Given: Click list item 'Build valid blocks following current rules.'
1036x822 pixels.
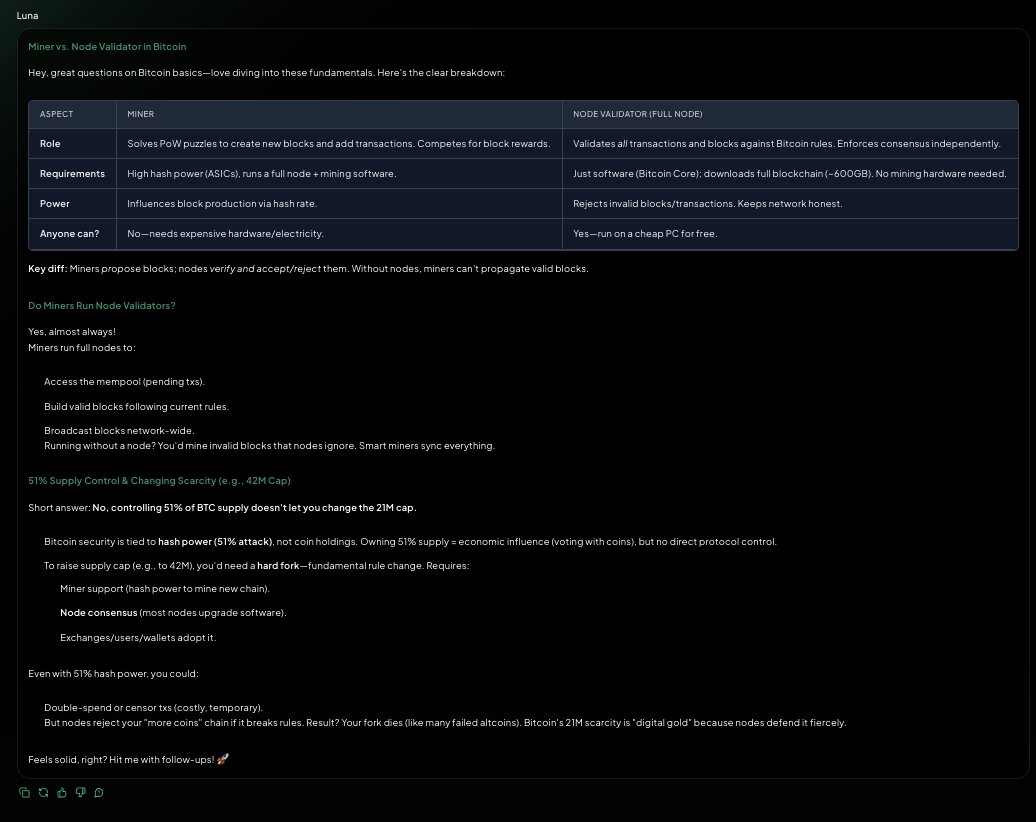Looking at the screenshot, I should (136, 406).
